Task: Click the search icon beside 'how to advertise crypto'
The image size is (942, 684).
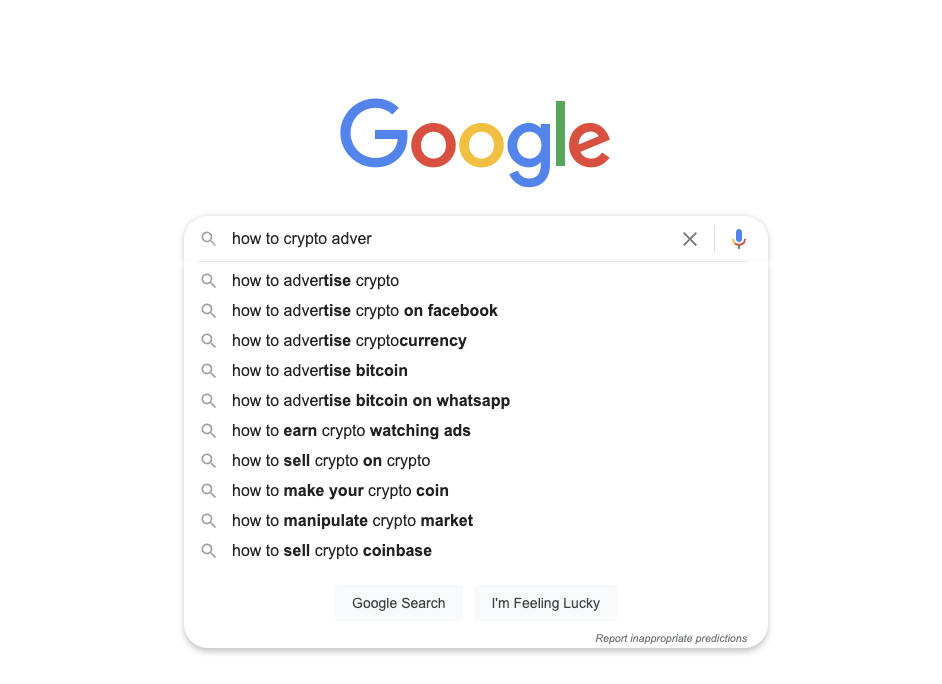Action: 209,281
